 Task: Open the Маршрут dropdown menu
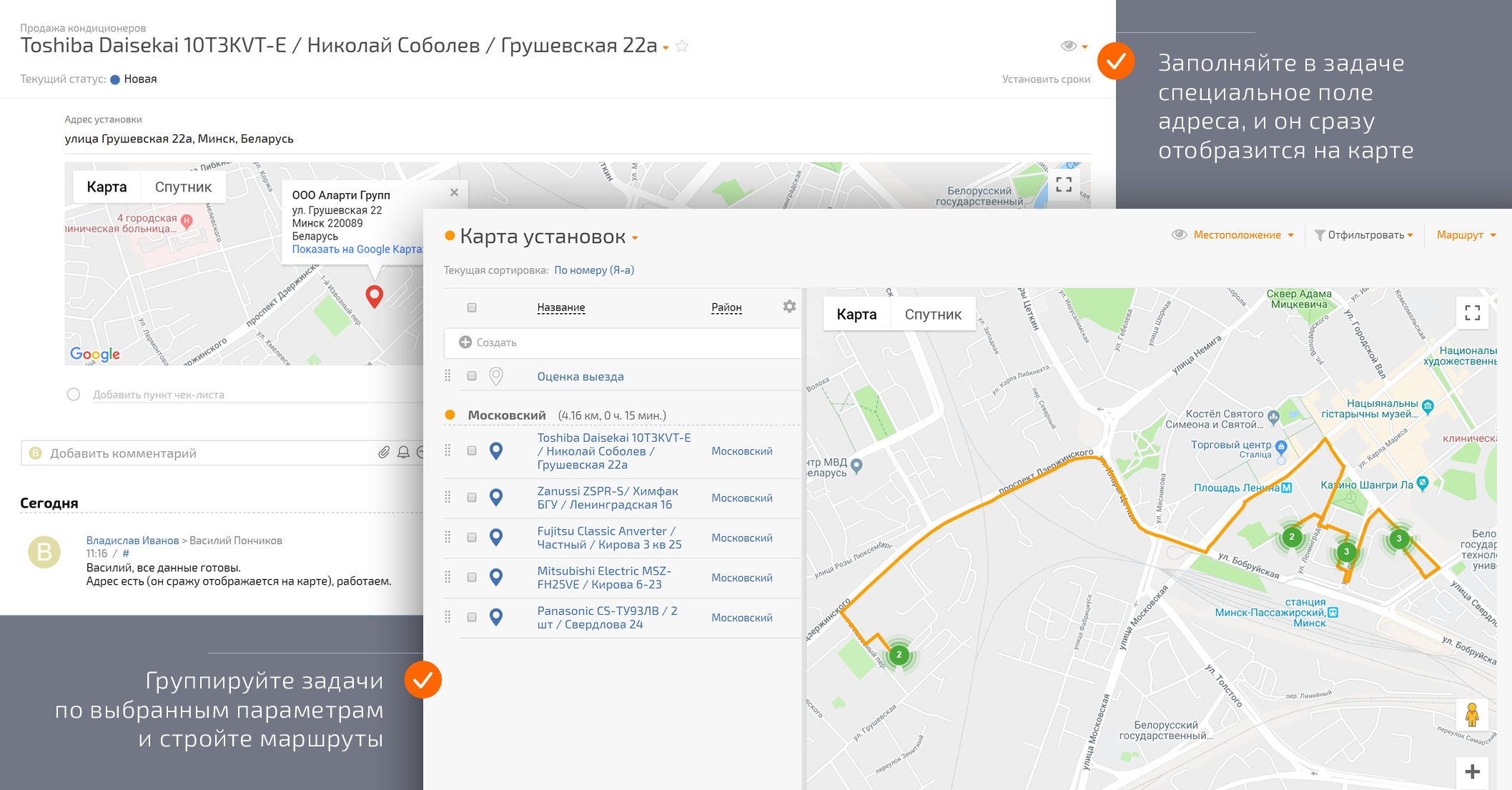1466,235
